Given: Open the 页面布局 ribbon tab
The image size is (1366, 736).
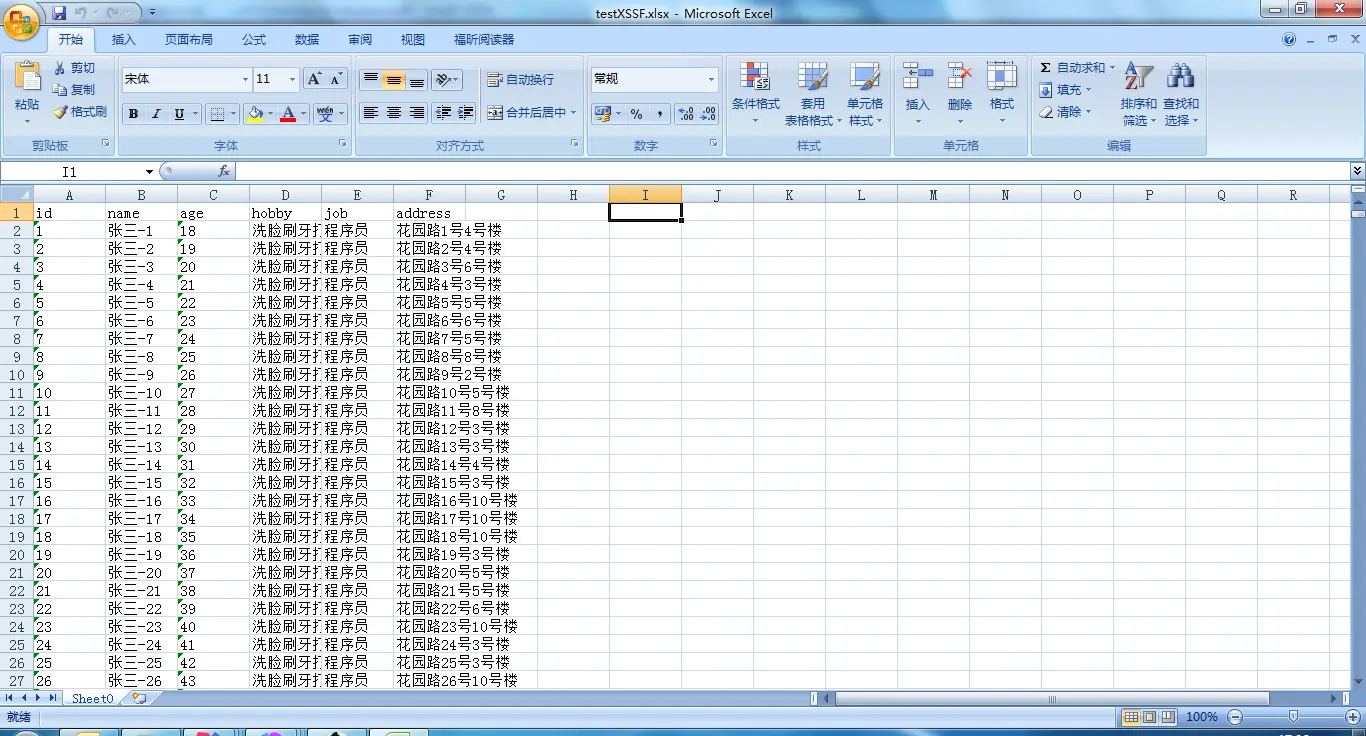Looking at the screenshot, I should [x=189, y=40].
